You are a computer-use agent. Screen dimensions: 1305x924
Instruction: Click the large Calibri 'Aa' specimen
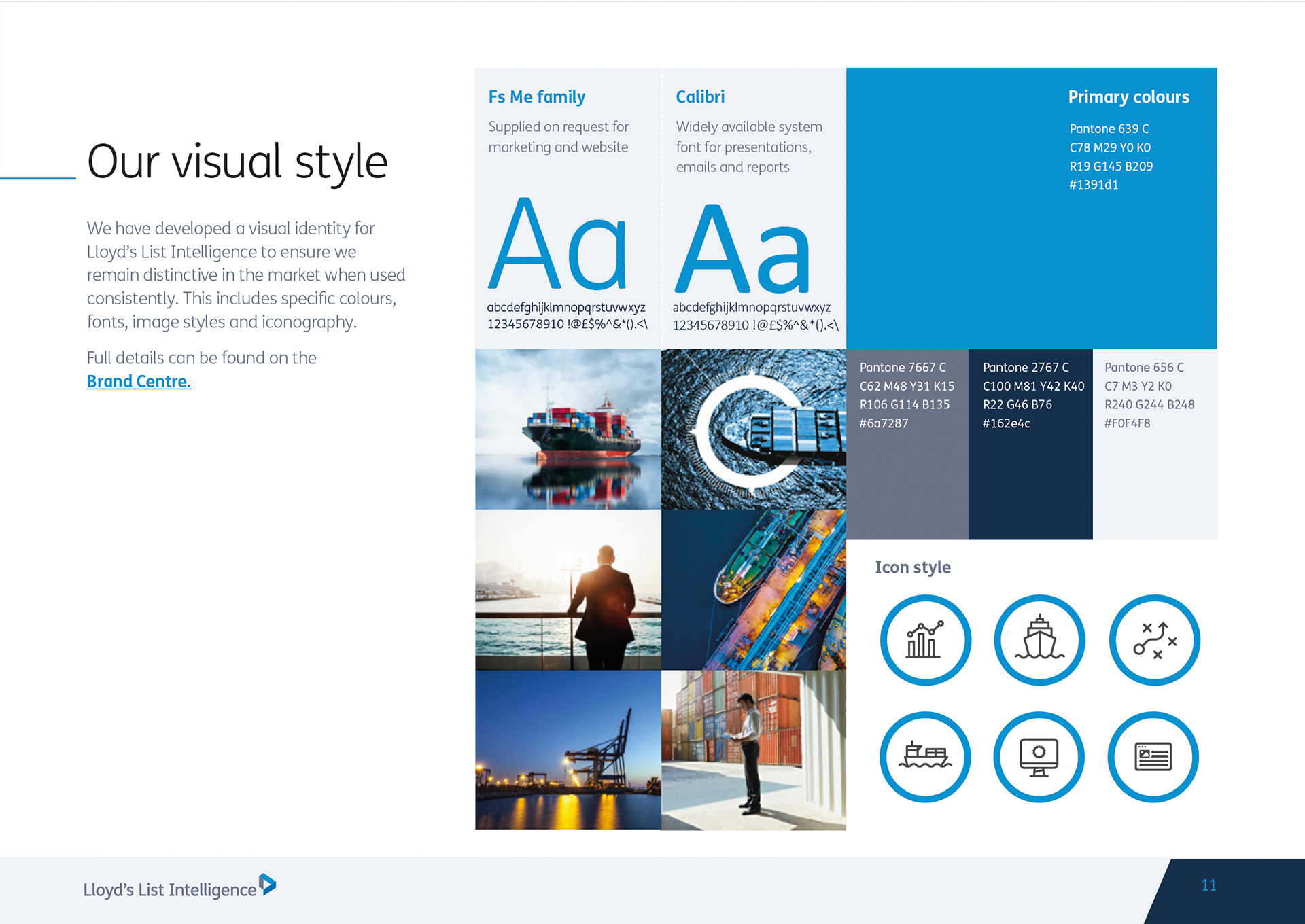point(742,248)
